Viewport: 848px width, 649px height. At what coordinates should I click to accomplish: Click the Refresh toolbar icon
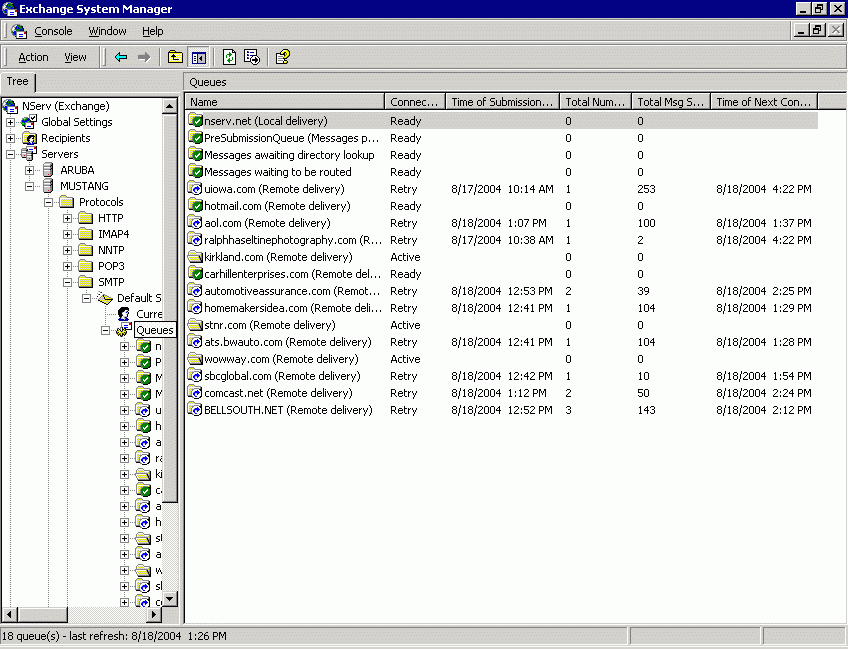pos(229,57)
